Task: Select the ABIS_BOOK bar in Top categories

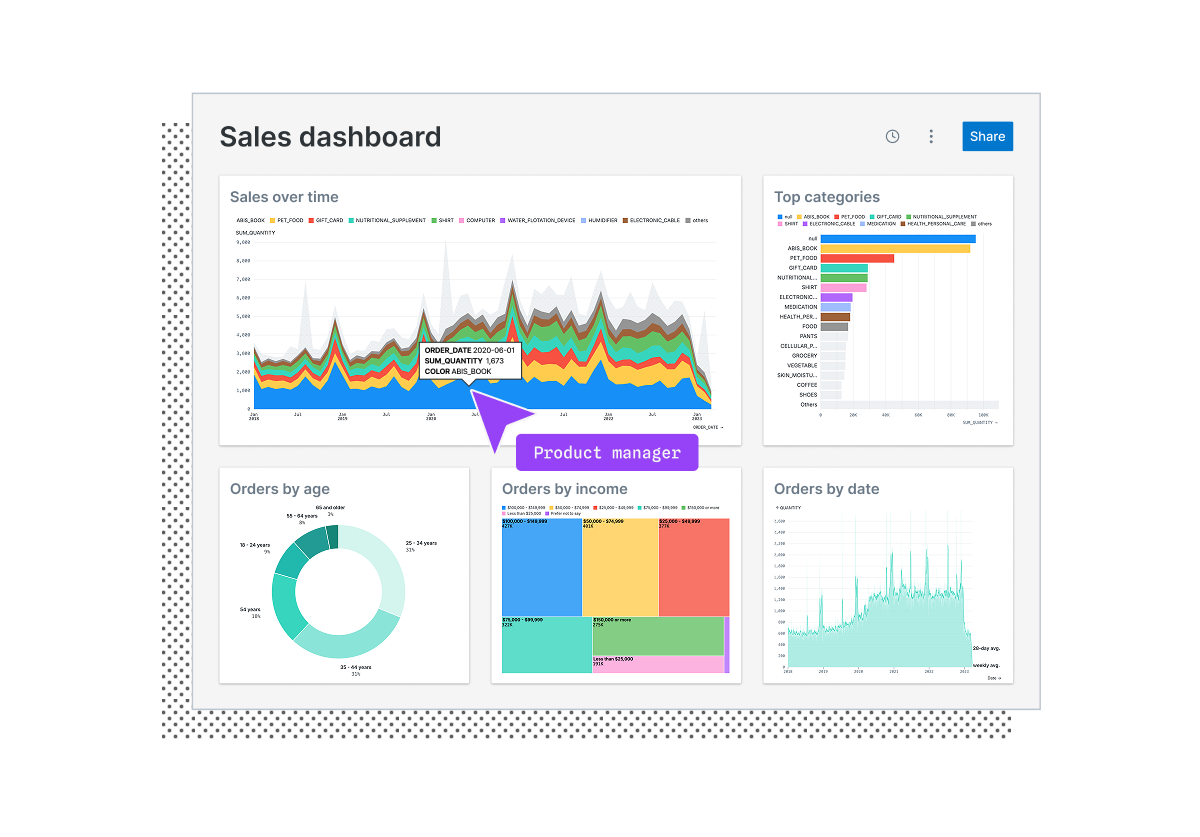Action: [895, 248]
